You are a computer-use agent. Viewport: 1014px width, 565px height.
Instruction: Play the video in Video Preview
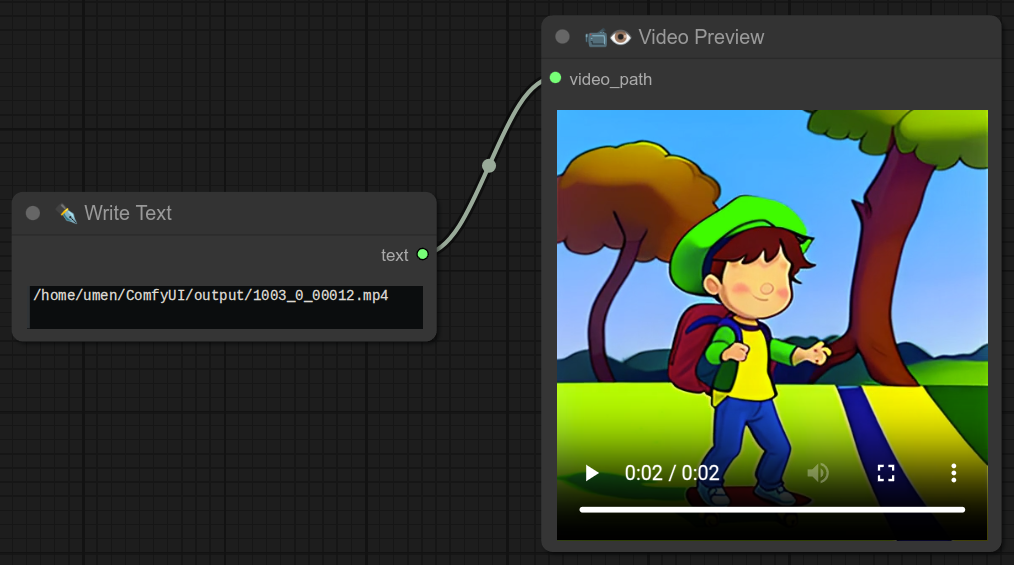(x=592, y=473)
